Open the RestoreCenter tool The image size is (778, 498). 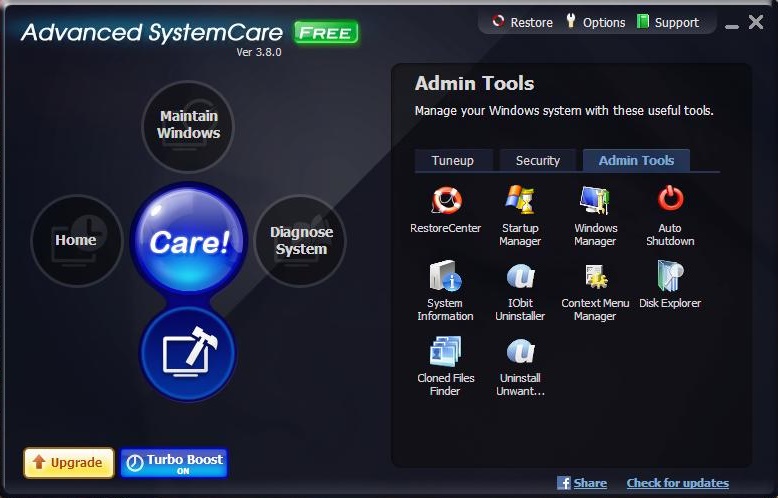pos(446,203)
